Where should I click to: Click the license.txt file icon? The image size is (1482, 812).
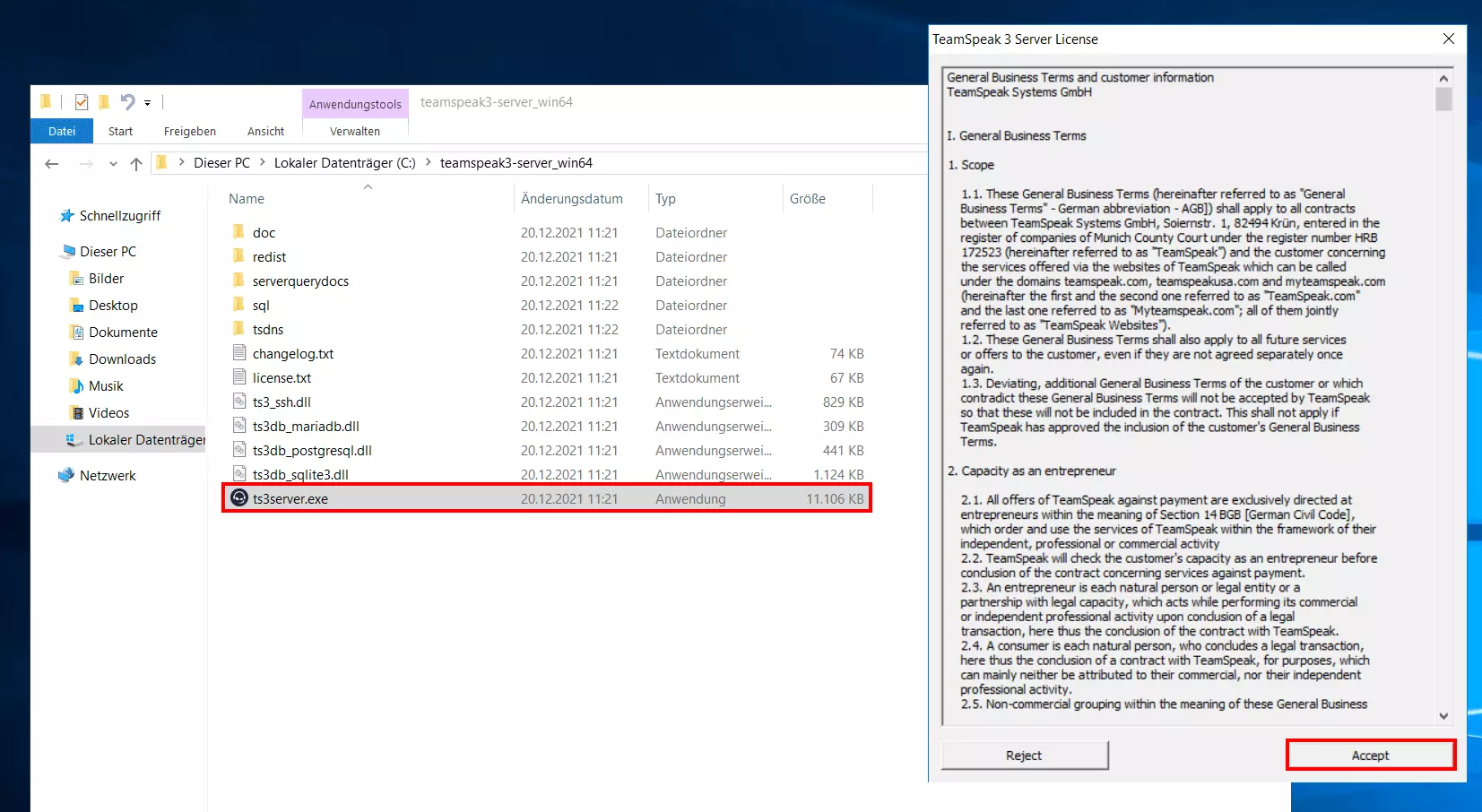239,377
